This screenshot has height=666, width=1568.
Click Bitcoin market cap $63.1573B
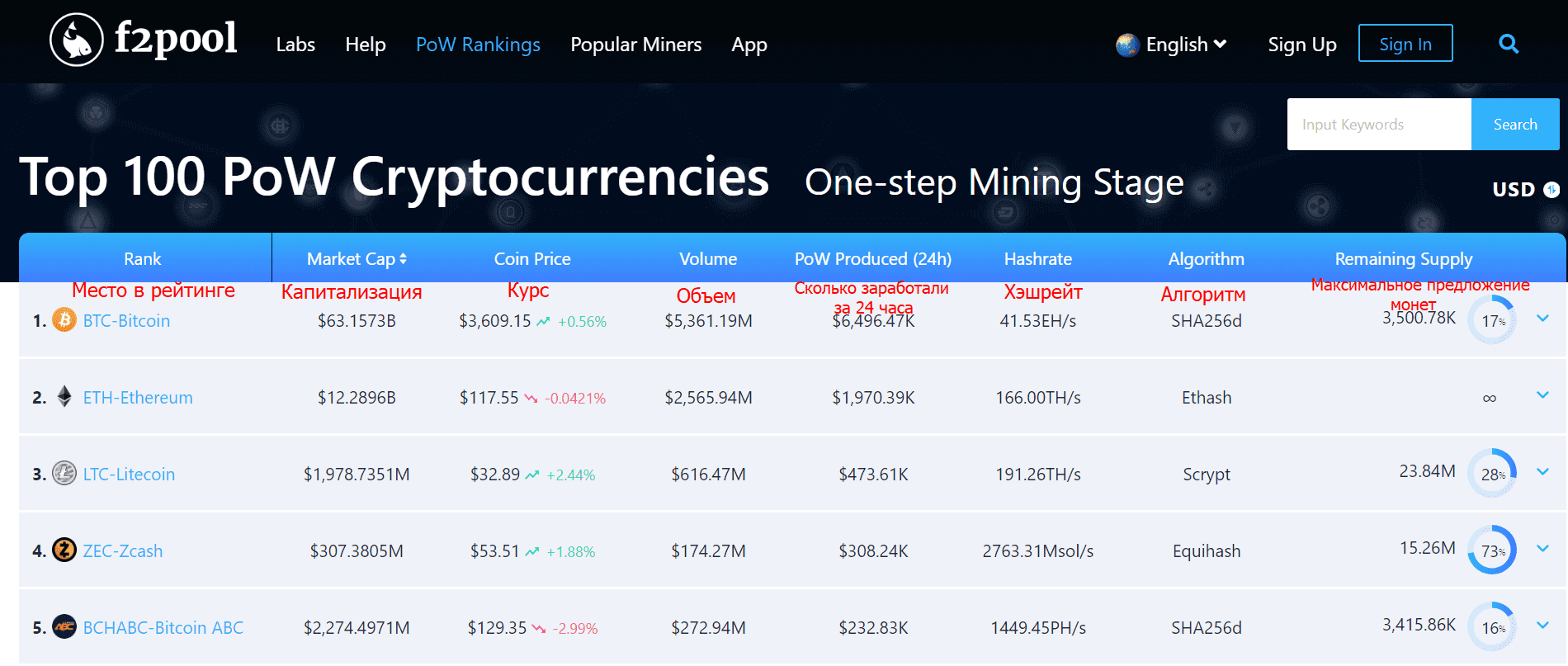point(357,320)
